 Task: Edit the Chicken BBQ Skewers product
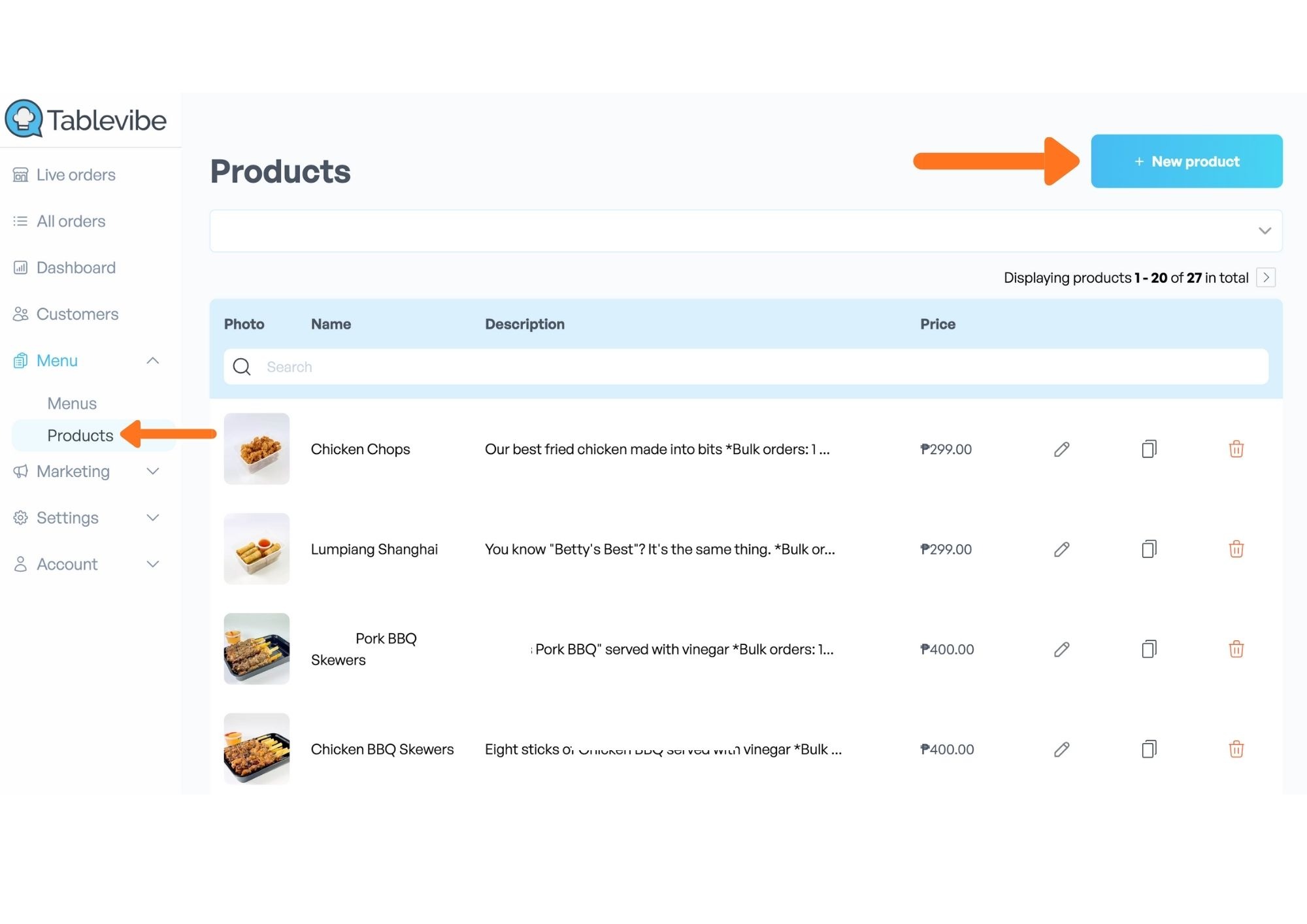pos(1061,749)
